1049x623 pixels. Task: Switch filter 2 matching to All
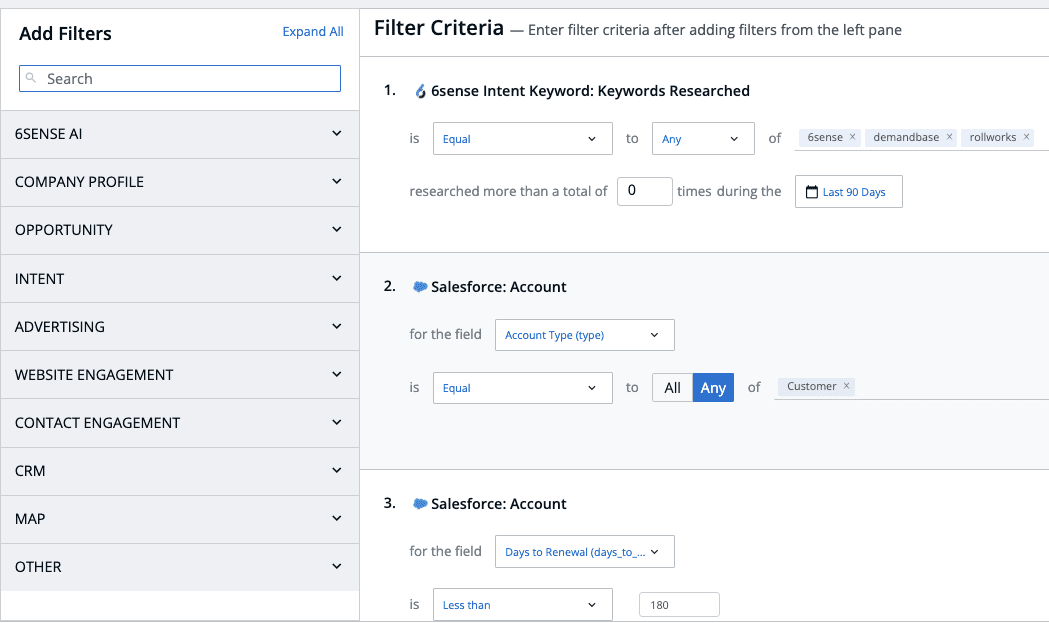tap(672, 387)
